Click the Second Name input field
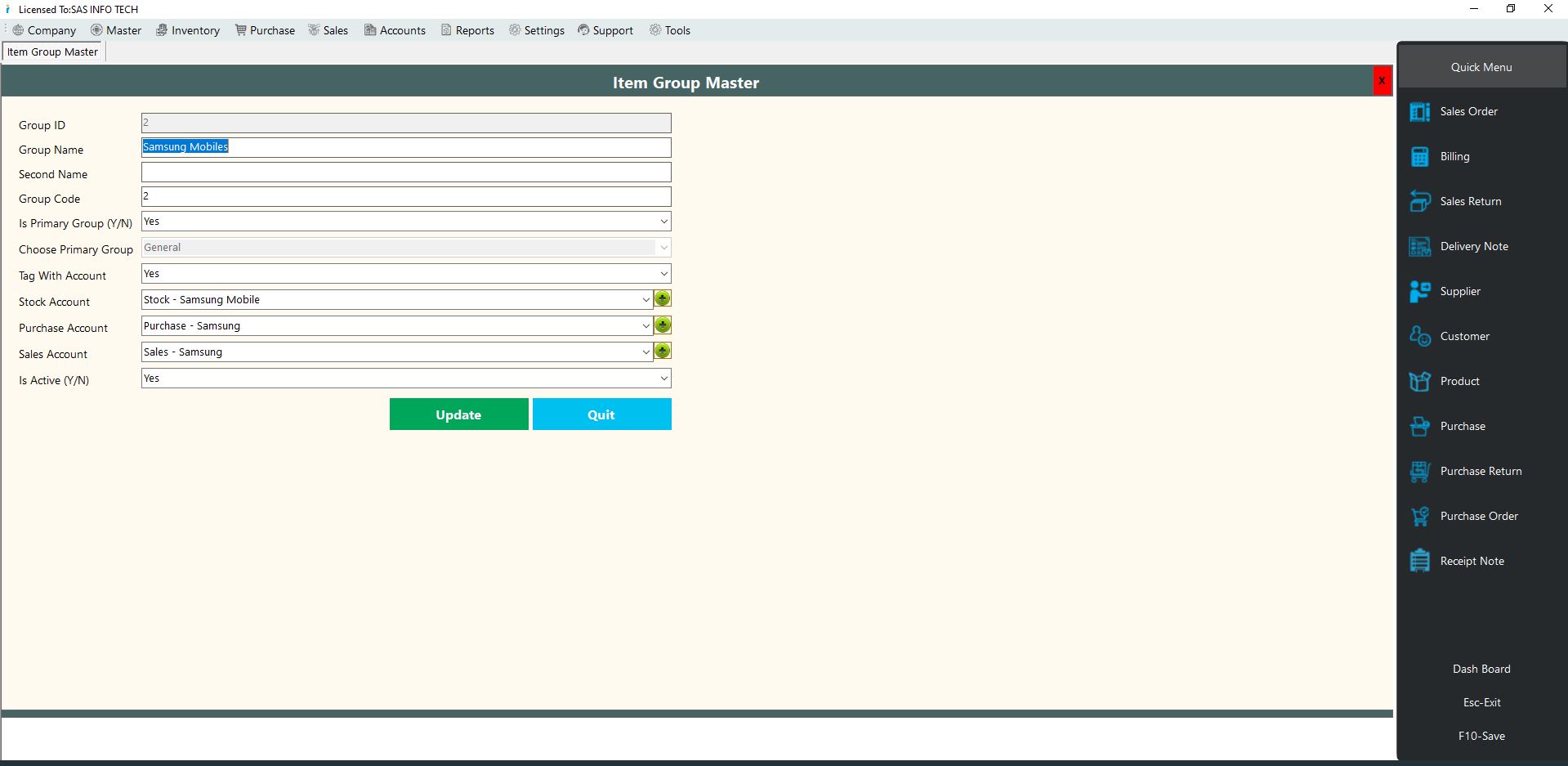The image size is (1568, 766). 406,172
